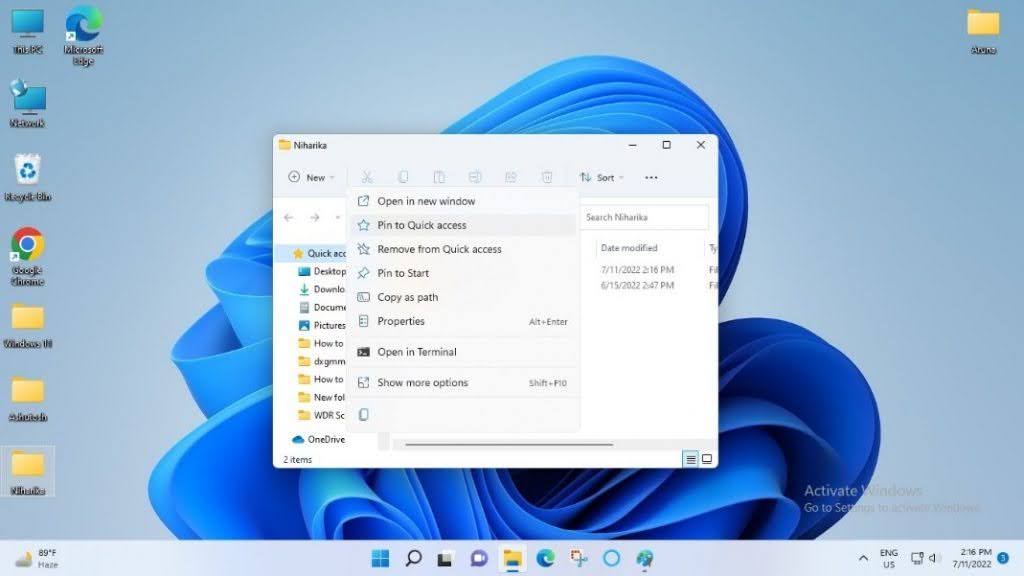Choose Remove from Quick access

click(463, 249)
